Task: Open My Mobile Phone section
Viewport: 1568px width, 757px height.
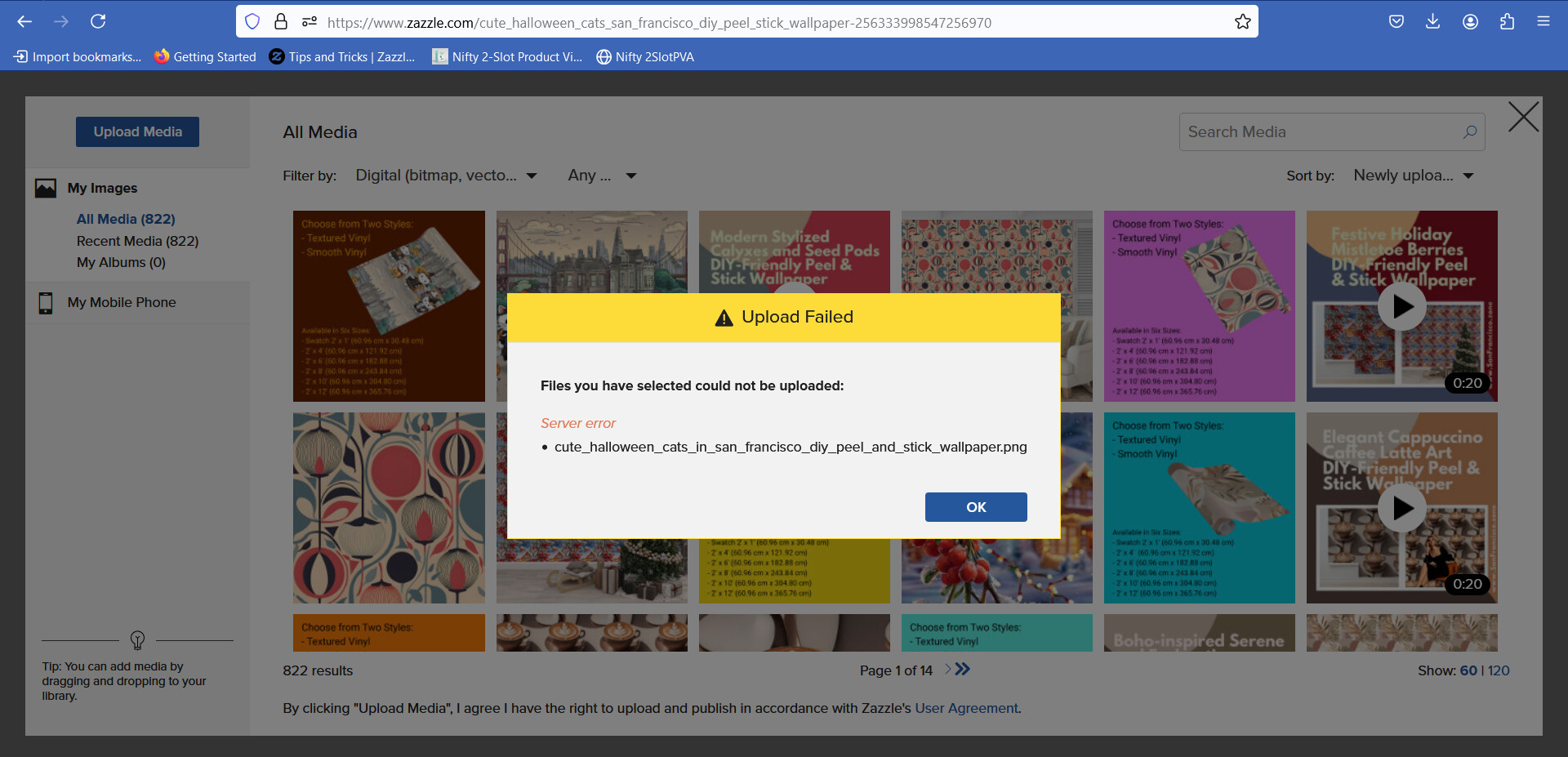Action: point(122,302)
